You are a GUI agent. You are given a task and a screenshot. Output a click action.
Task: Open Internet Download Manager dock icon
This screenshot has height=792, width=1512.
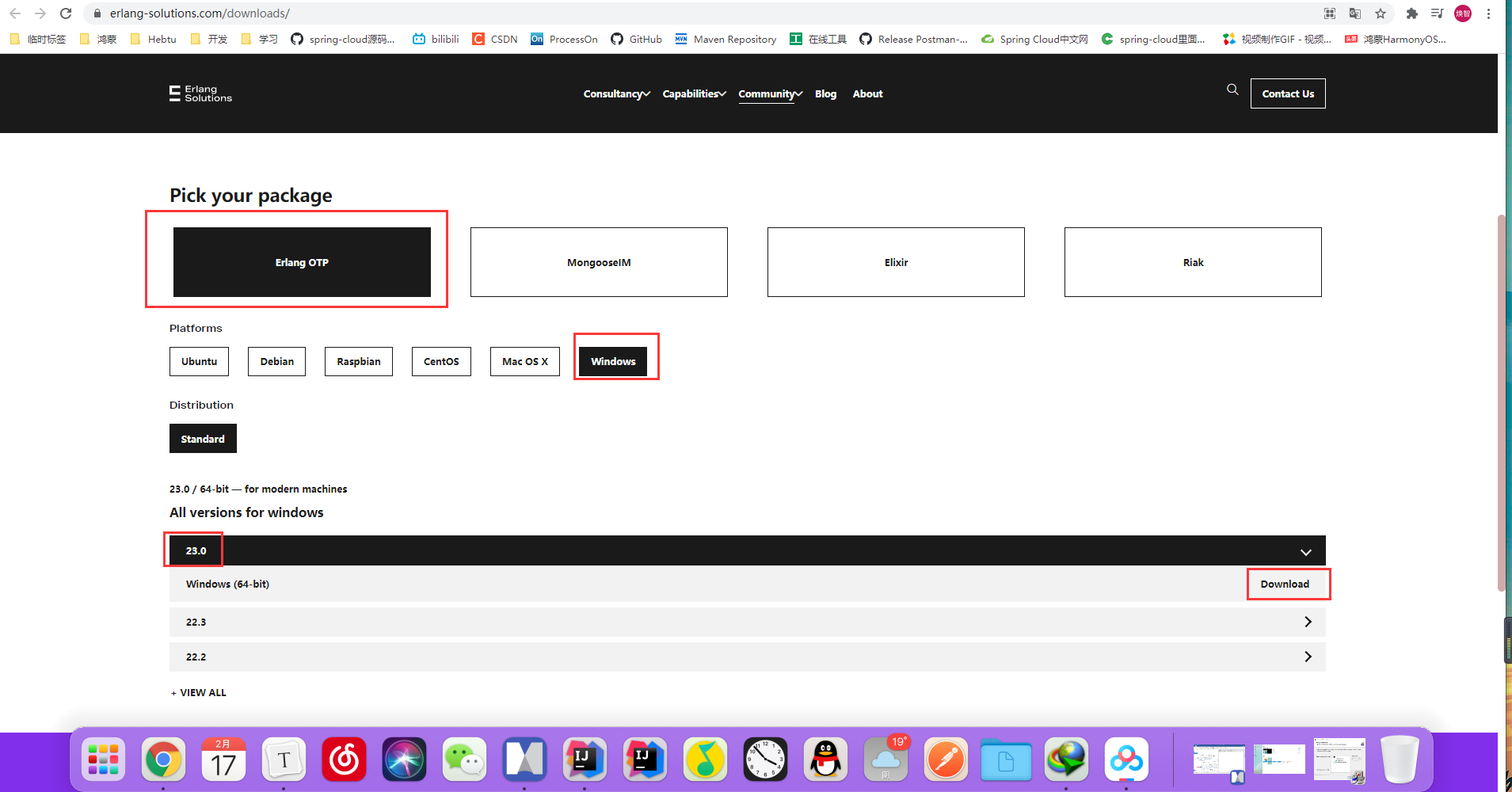tap(1066, 760)
